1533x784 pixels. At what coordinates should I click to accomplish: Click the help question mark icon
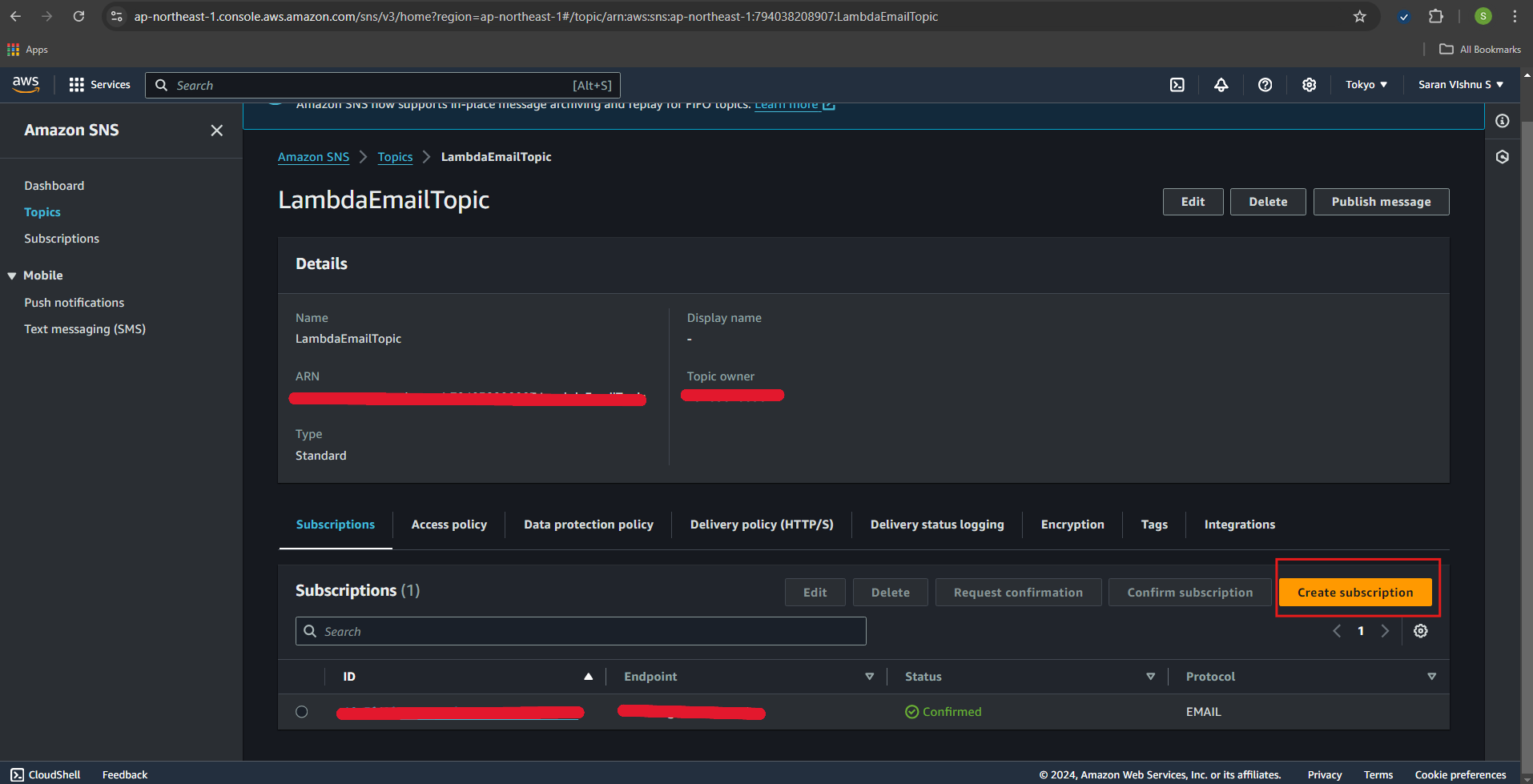[1265, 85]
